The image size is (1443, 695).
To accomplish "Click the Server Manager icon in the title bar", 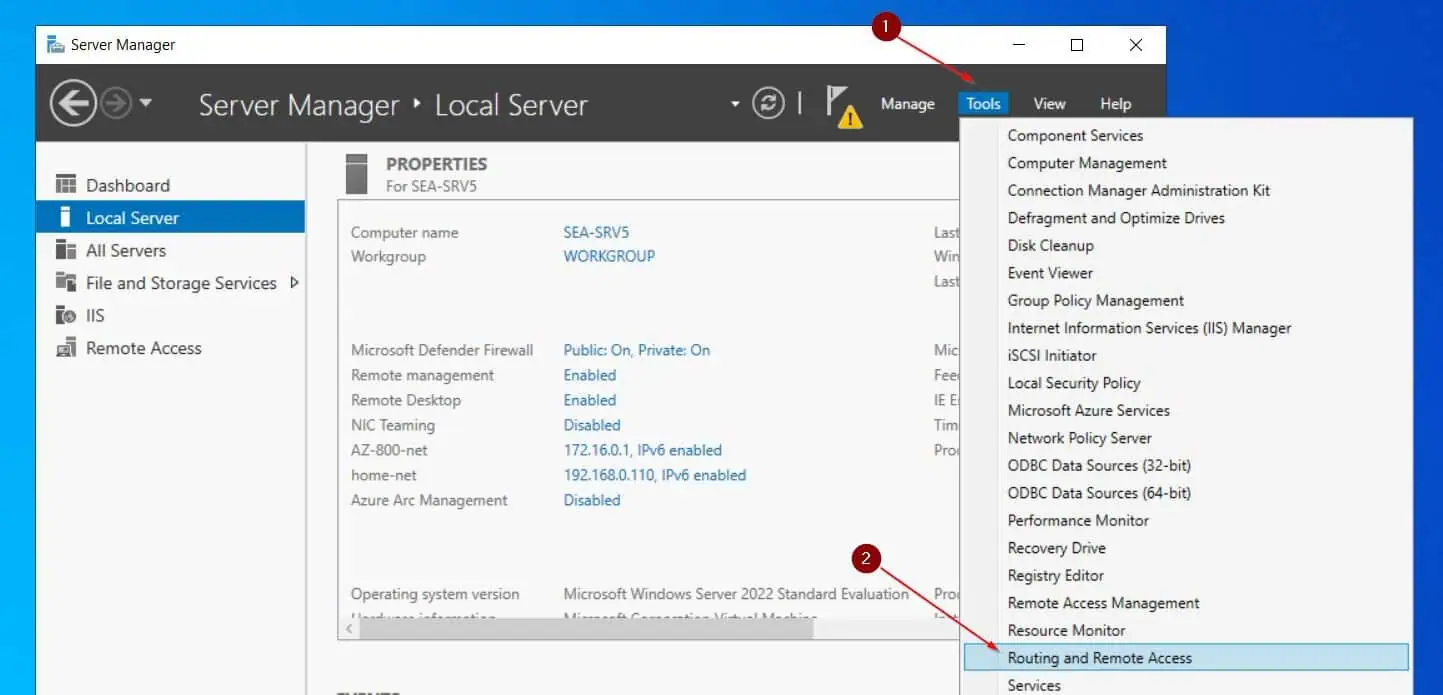I will pos(56,45).
